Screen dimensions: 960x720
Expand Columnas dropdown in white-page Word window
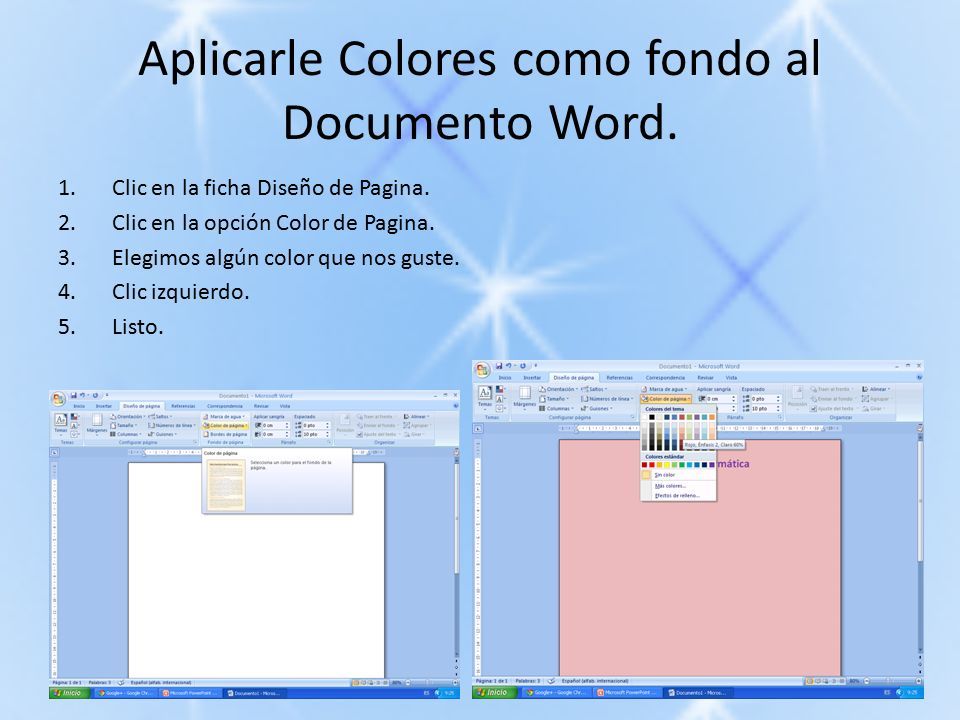click(x=126, y=434)
